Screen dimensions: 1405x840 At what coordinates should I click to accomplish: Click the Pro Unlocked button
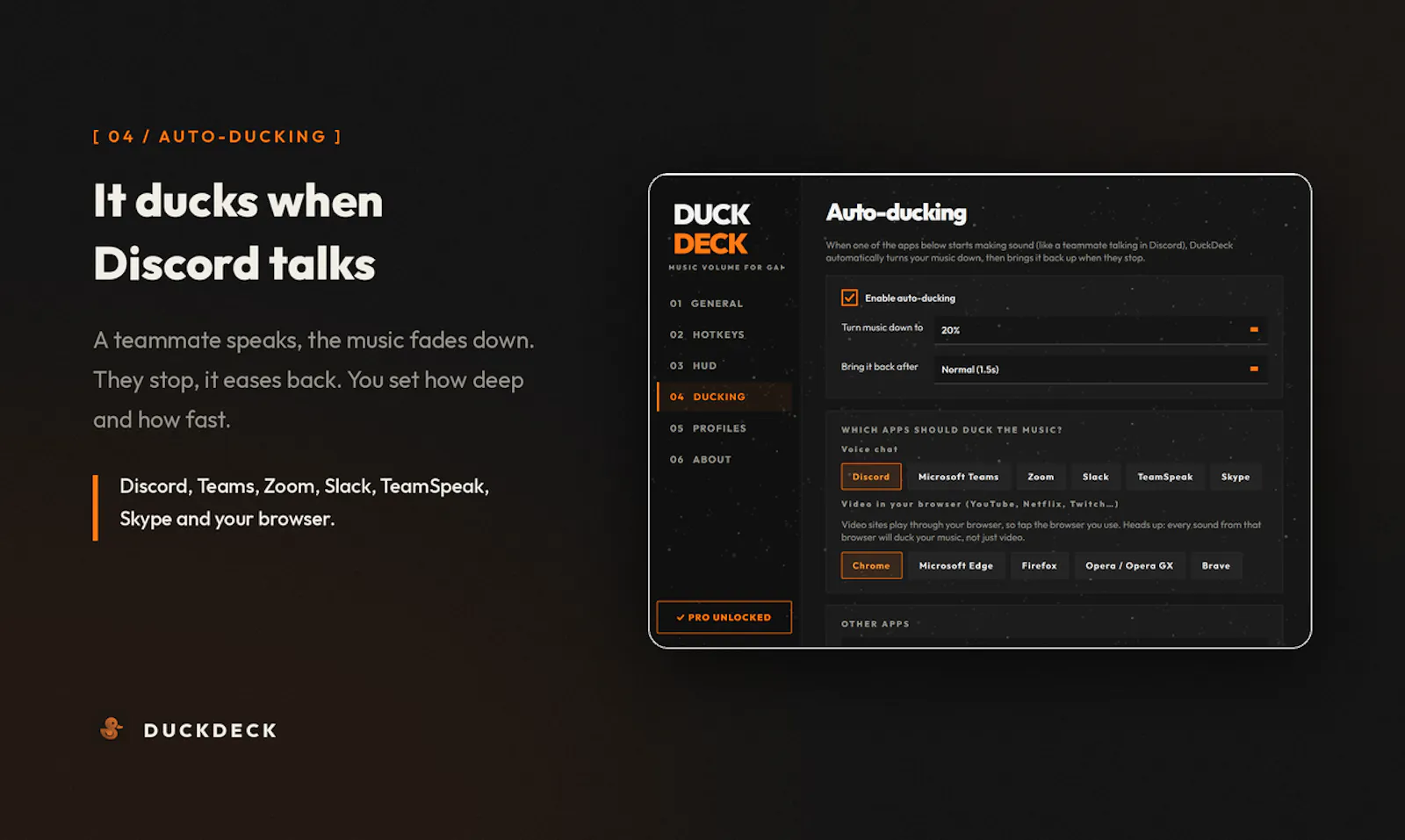[x=724, y=617]
